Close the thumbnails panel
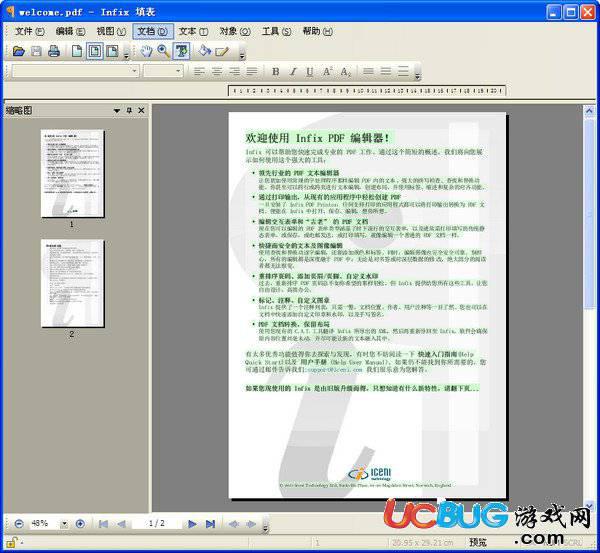Screen dimensions: 600x553 (141, 111)
